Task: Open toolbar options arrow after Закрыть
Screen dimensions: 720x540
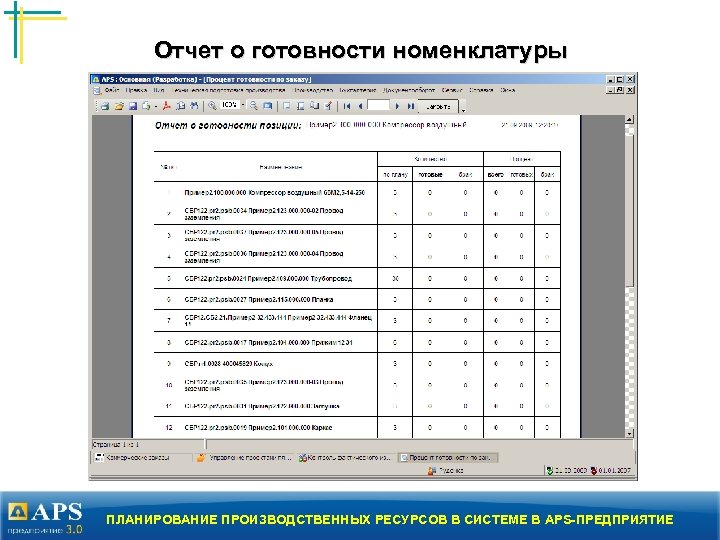Action: [x=463, y=109]
